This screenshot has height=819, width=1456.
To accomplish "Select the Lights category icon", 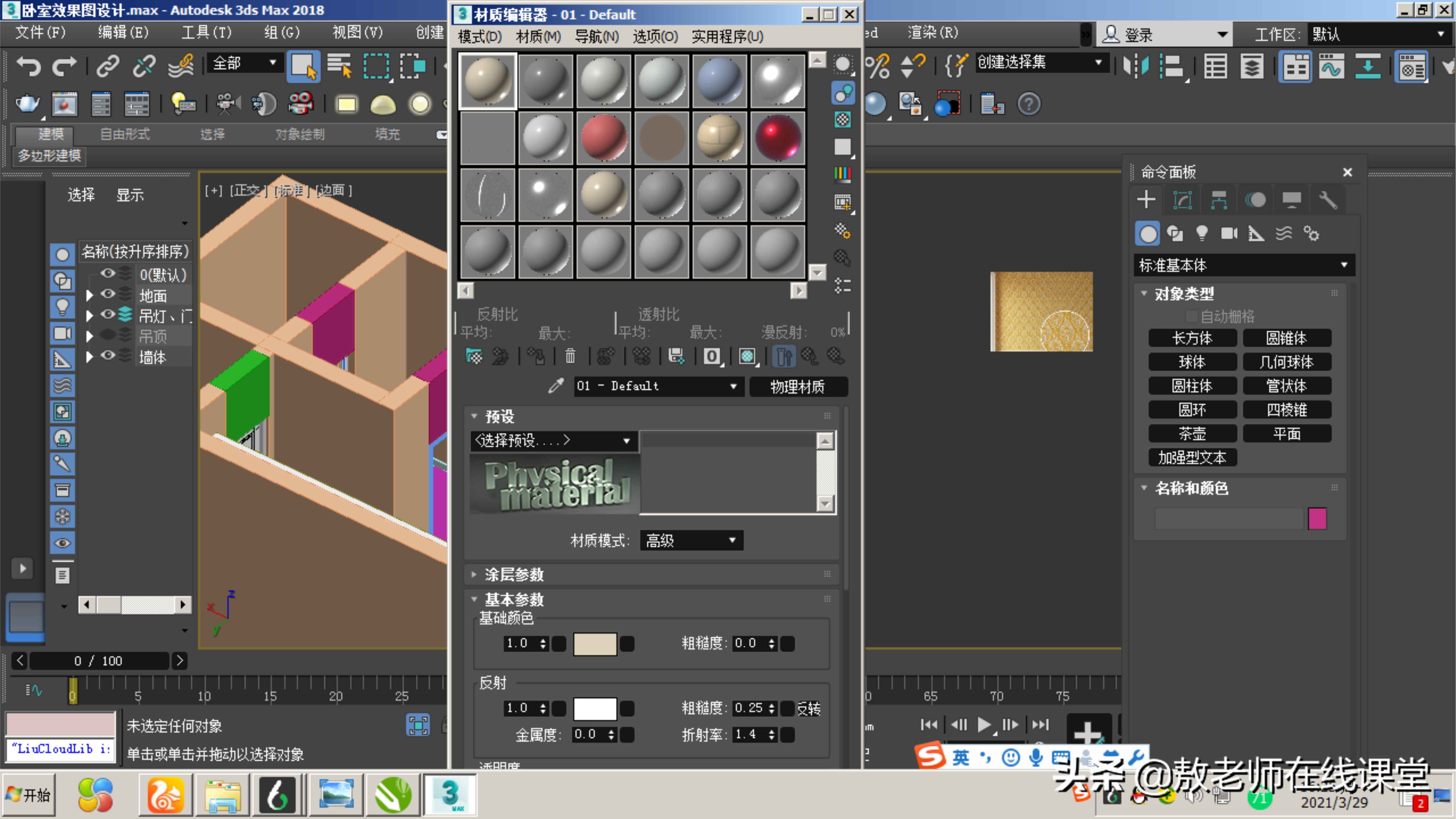I will 1202,233.
